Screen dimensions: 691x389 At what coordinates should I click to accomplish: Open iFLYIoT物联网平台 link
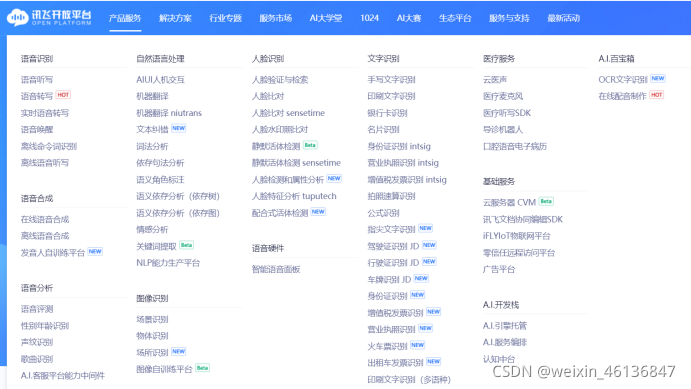516,236
